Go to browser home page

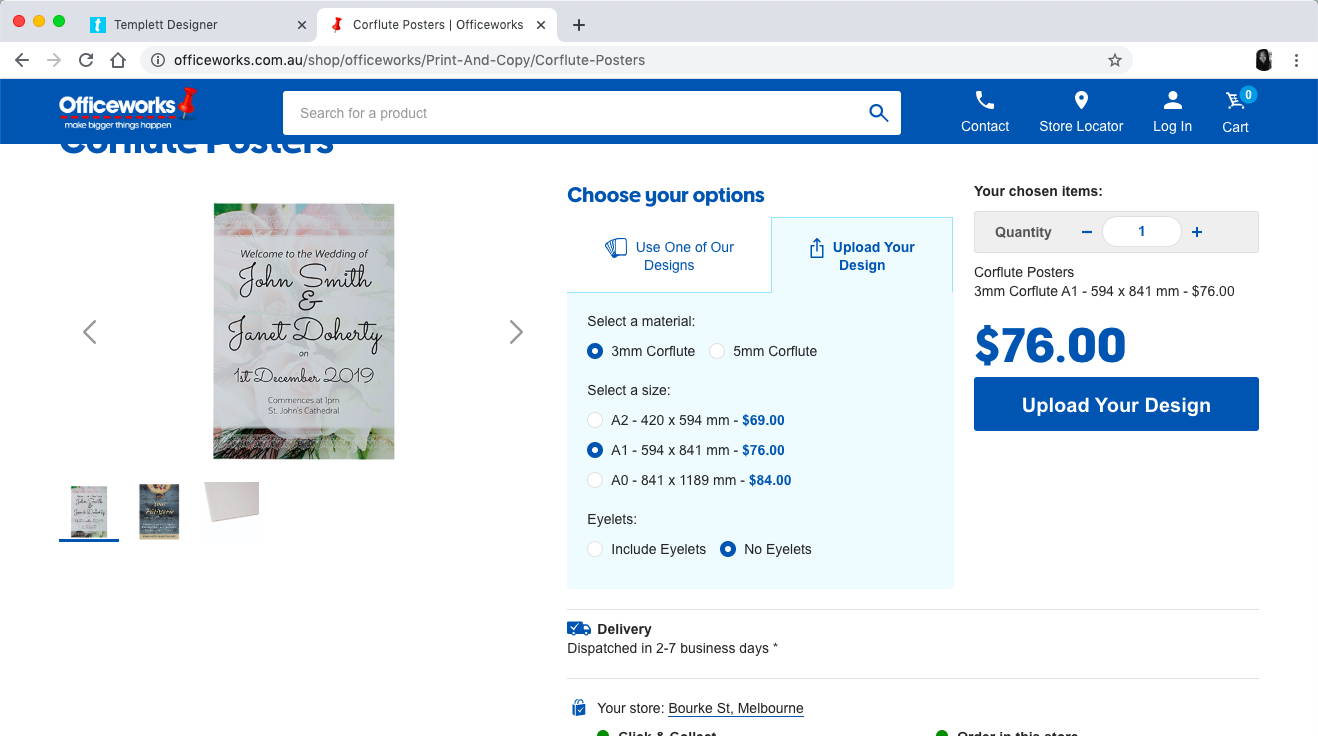pos(118,60)
